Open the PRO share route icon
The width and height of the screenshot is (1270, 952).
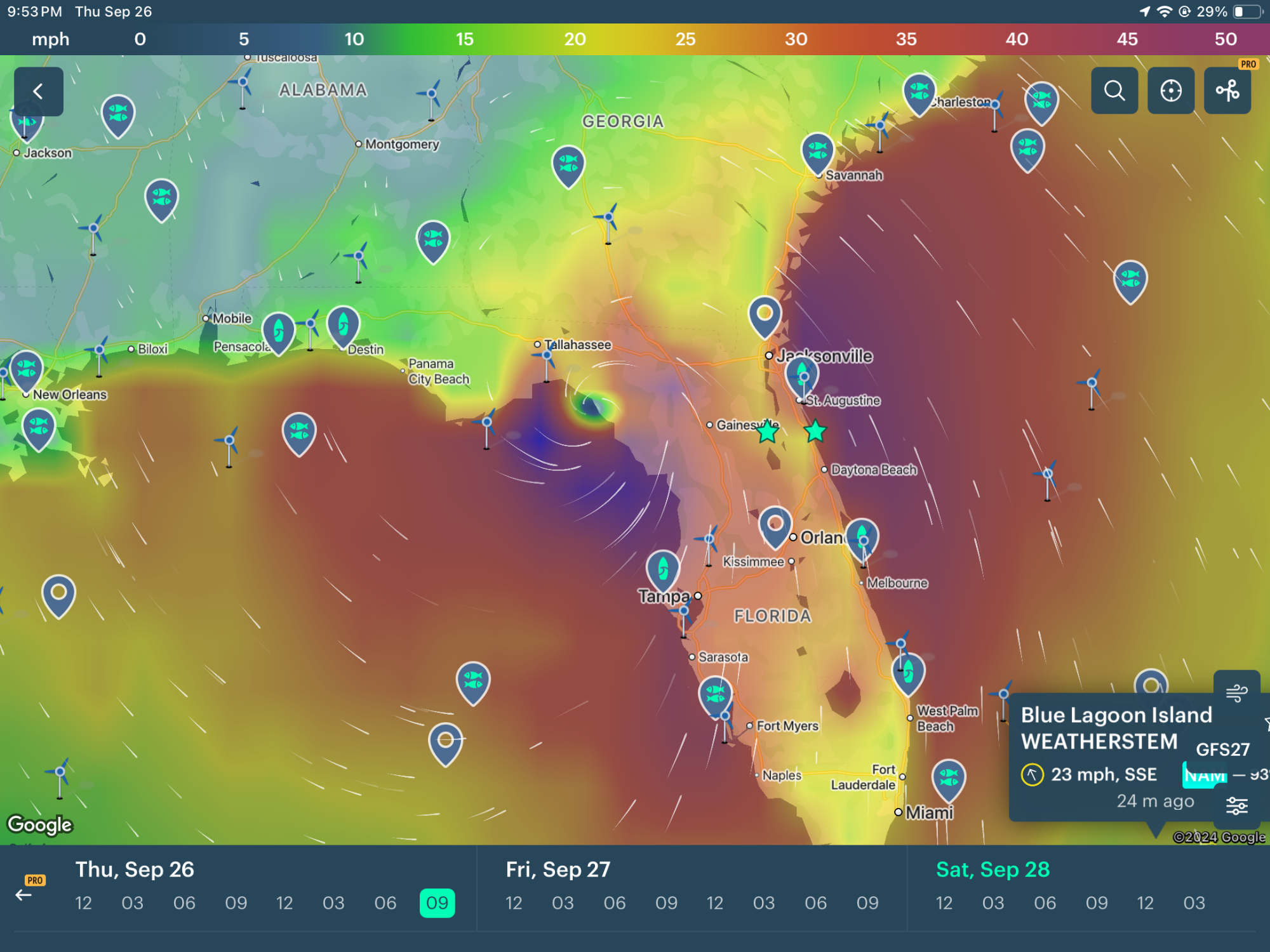[x=1227, y=91]
